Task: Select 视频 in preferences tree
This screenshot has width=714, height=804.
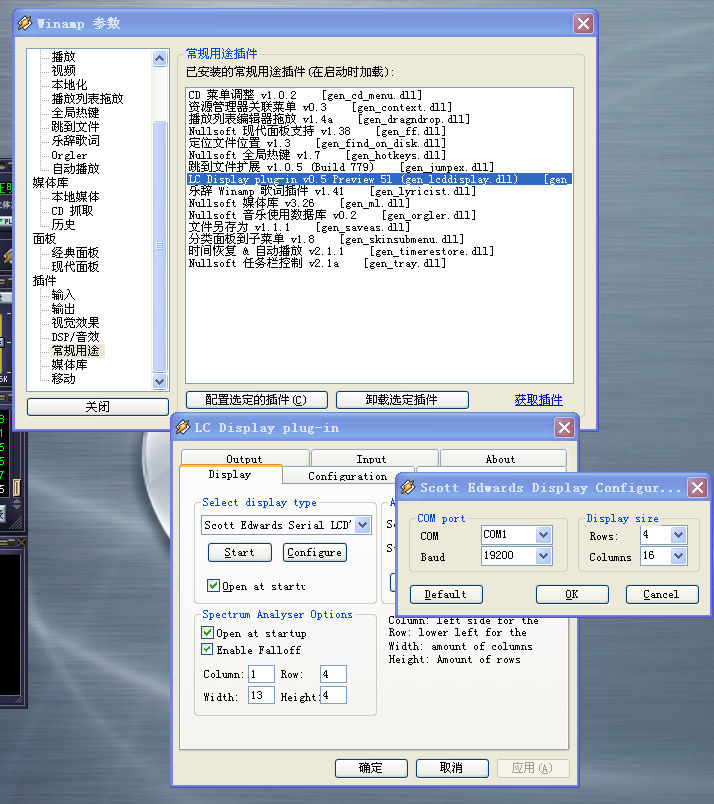Action: click(x=63, y=70)
